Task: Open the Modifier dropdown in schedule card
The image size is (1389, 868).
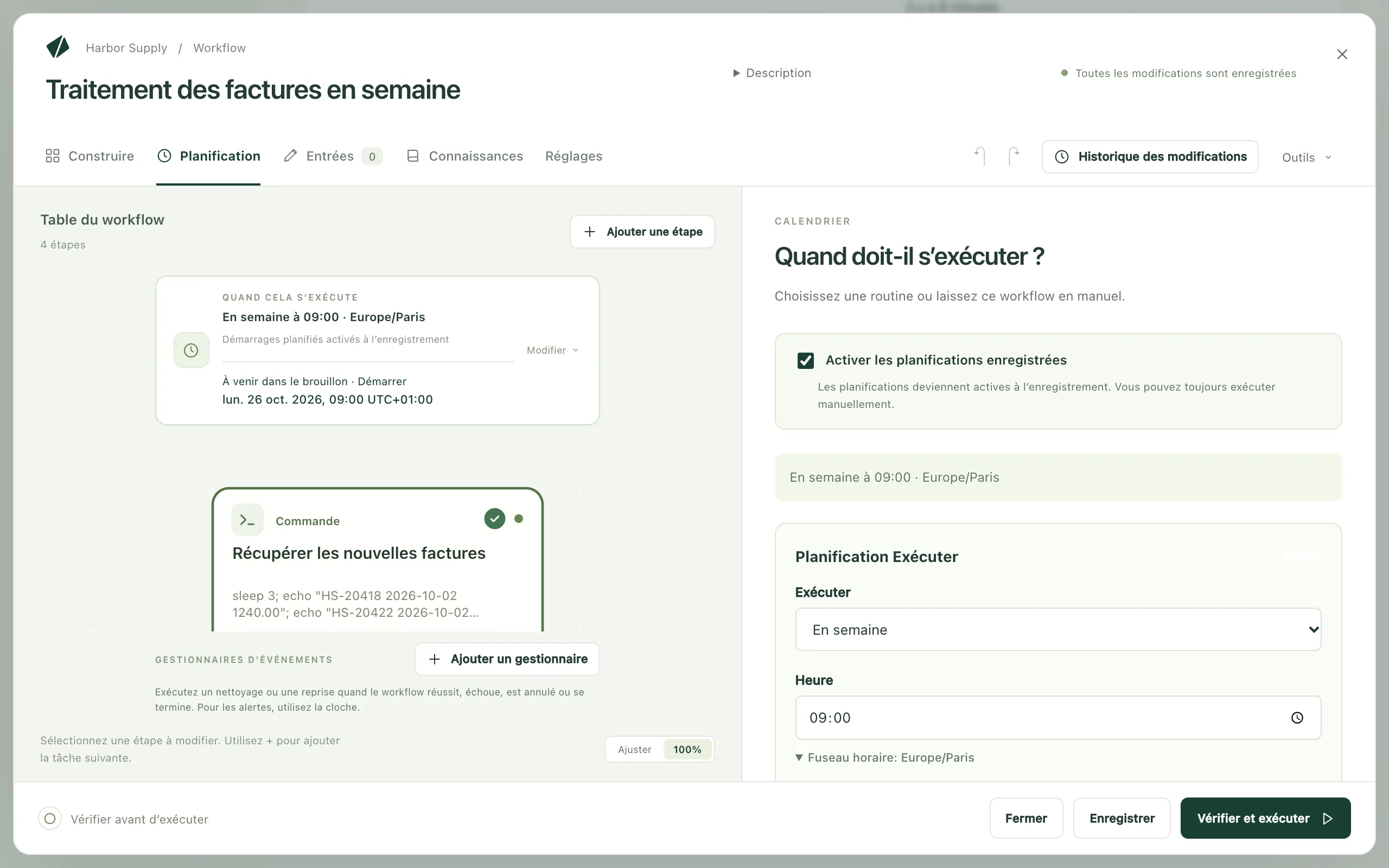Action: pos(553,350)
